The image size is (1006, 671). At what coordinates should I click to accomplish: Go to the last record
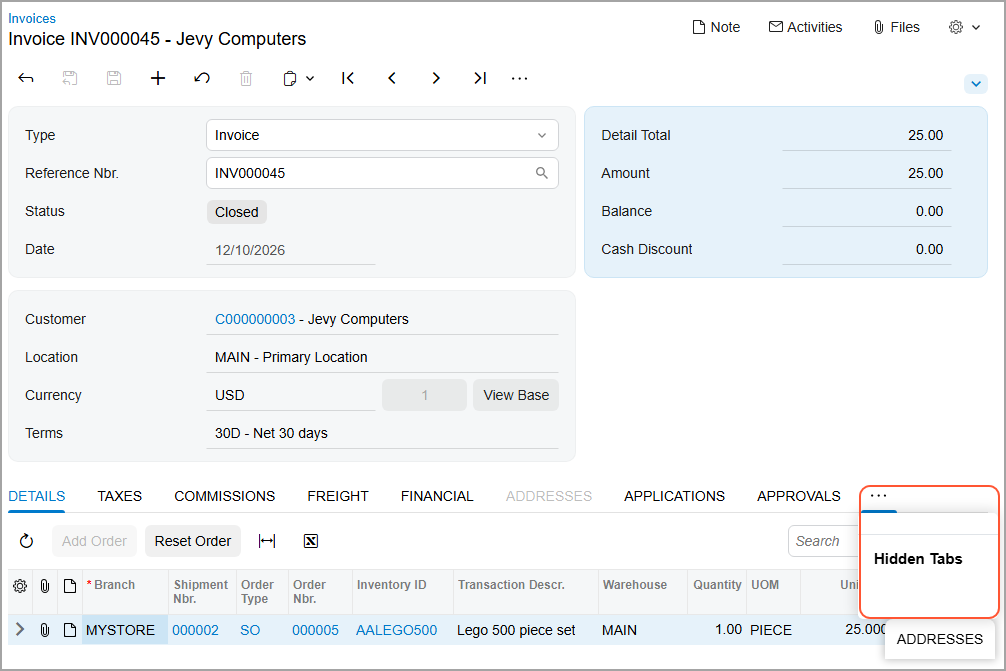pos(480,78)
